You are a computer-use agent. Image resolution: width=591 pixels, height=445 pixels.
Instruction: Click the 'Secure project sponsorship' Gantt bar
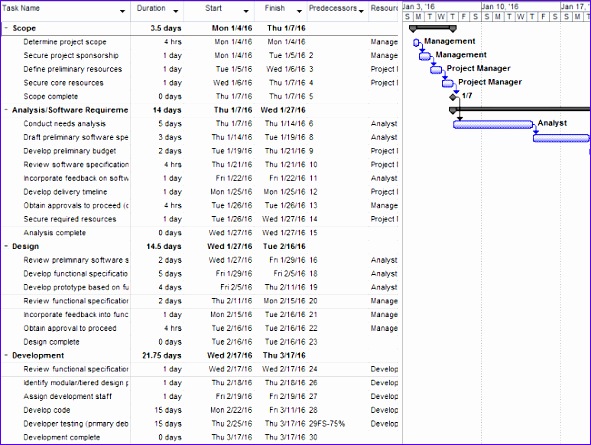pos(425,56)
